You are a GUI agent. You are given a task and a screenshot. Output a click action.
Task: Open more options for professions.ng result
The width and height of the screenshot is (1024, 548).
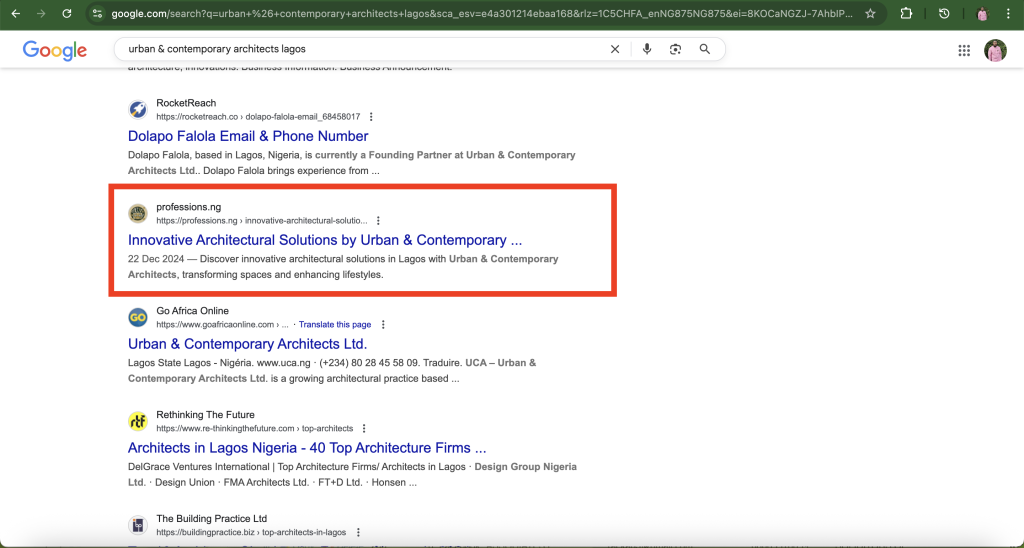[378, 221]
